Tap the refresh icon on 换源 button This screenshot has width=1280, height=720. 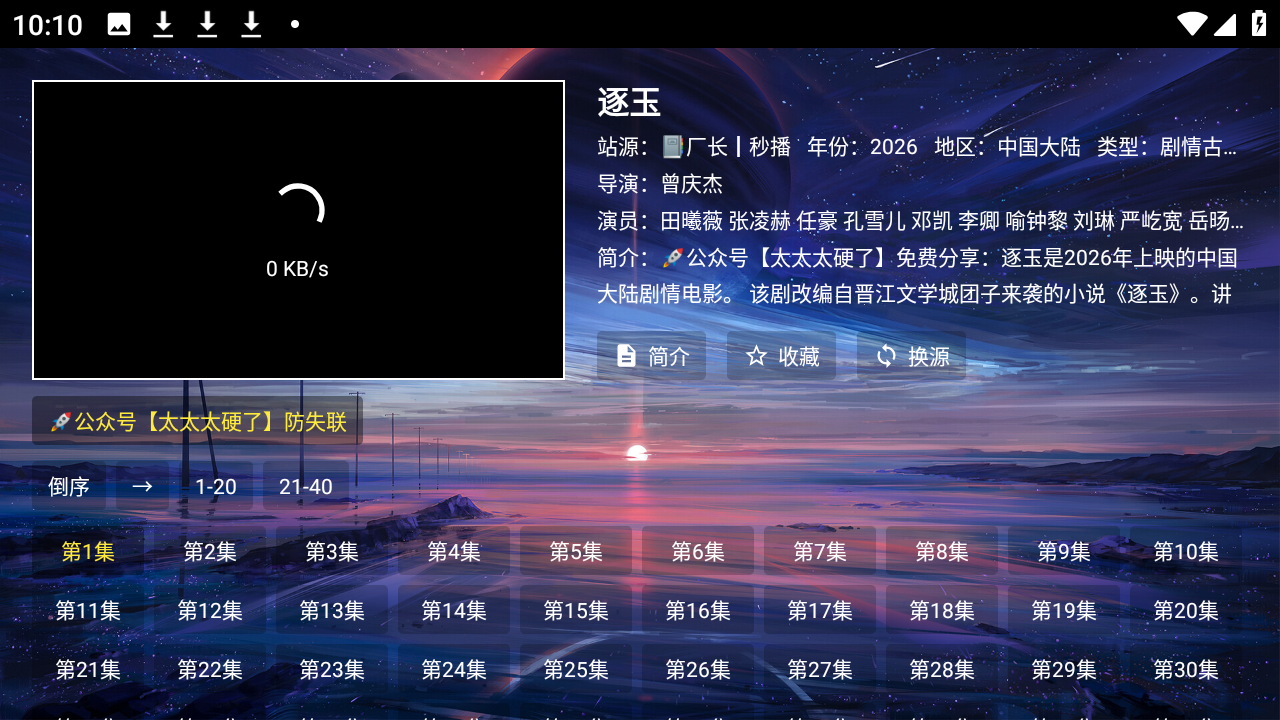point(886,356)
